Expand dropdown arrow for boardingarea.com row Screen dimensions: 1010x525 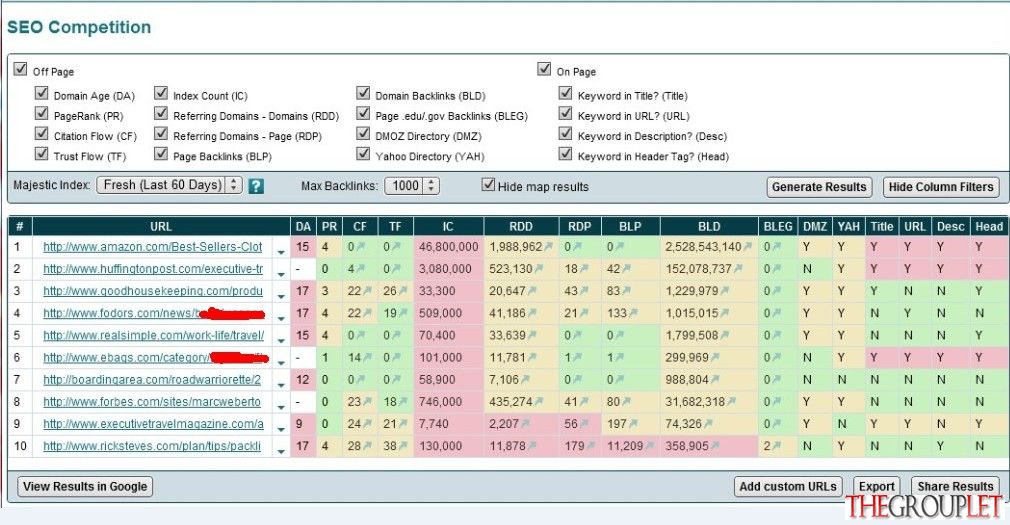281,385
